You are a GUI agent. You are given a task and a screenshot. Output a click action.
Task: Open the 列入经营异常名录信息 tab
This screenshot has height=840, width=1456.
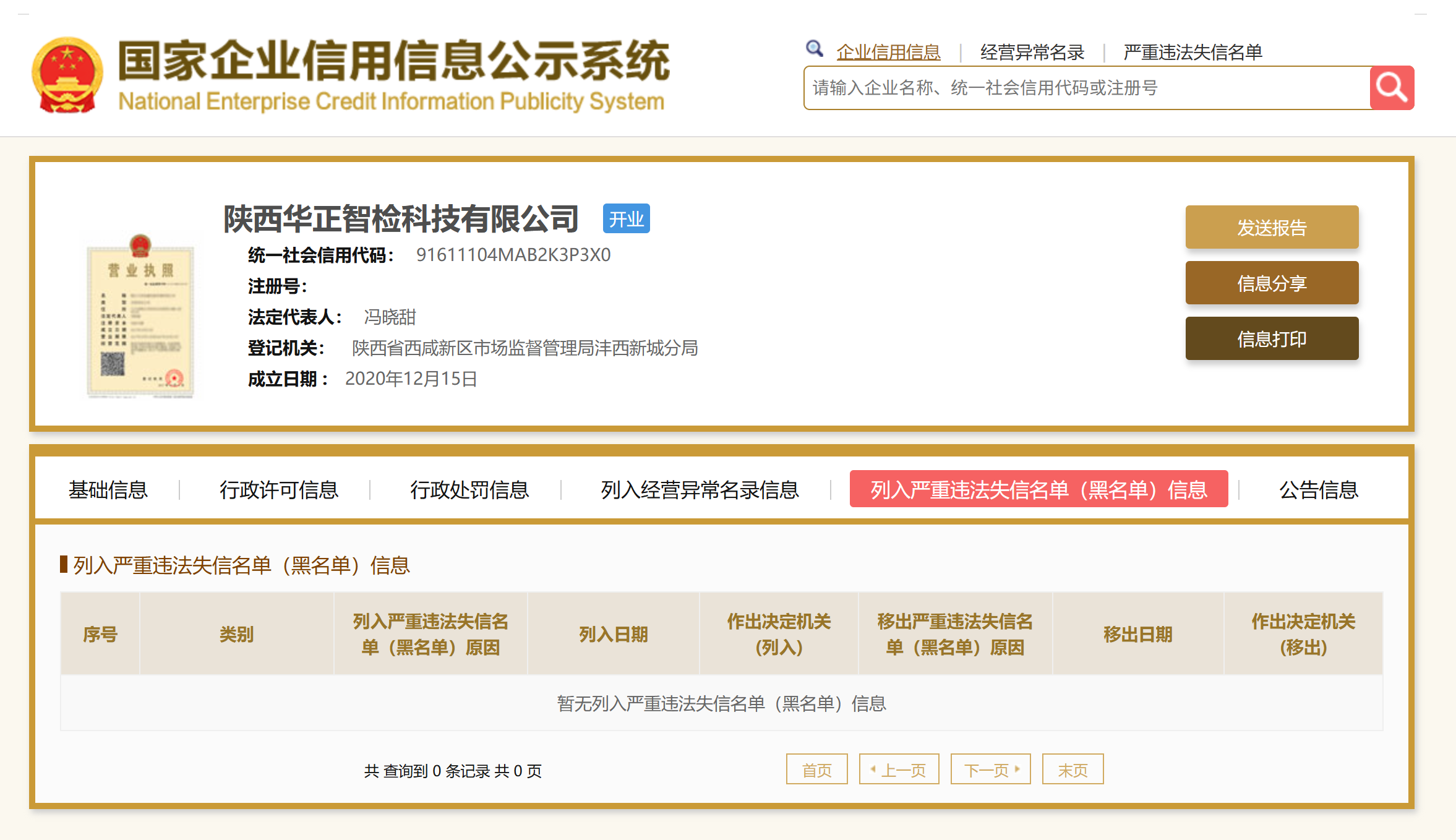[x=700, y=490]
